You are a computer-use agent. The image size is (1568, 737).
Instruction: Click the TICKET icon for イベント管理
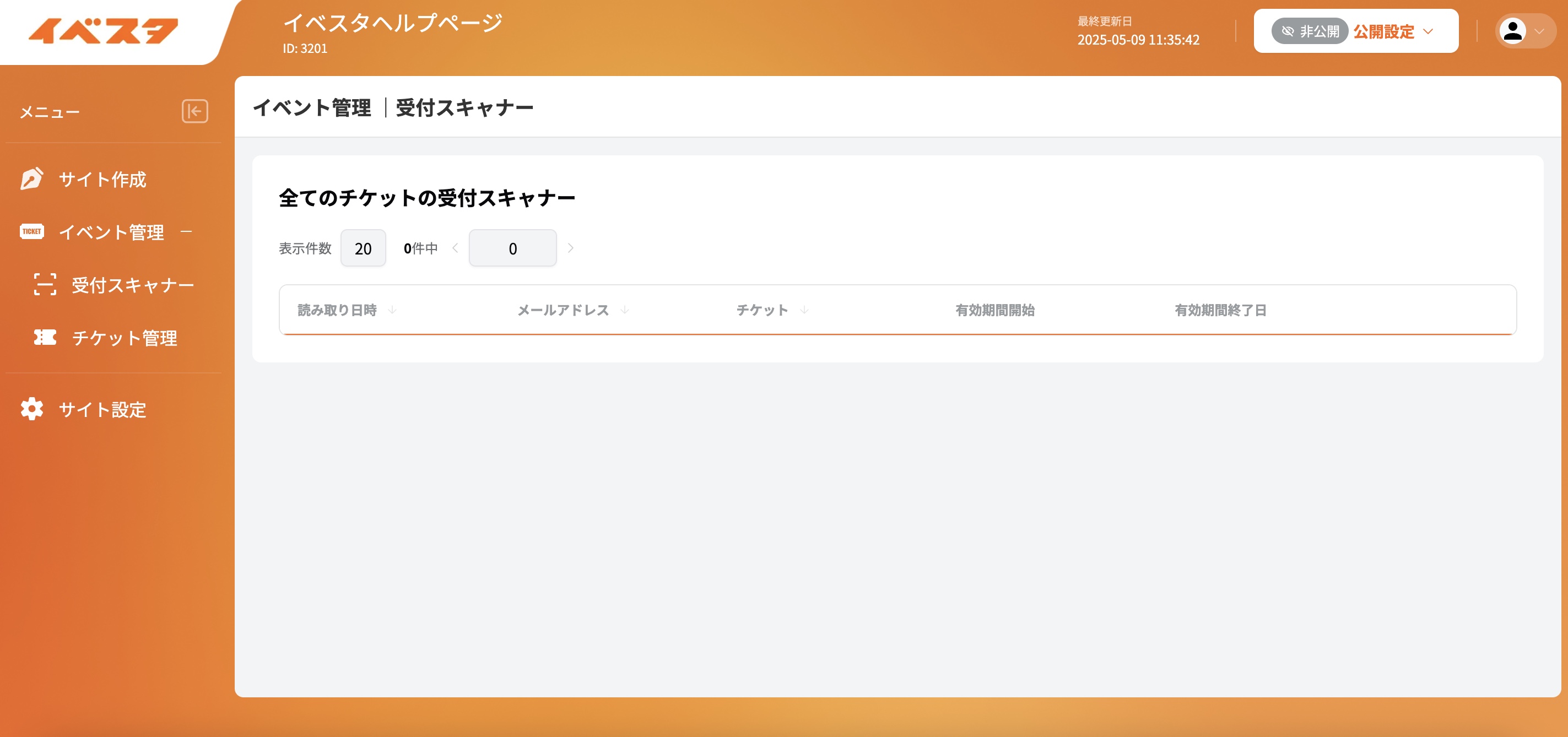point(31,231)
